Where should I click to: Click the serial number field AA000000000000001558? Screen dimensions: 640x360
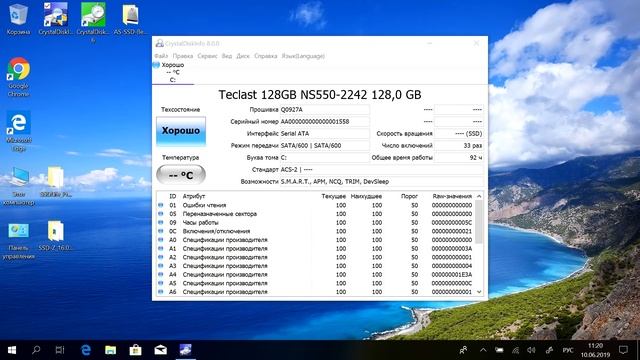pos(324,121)
